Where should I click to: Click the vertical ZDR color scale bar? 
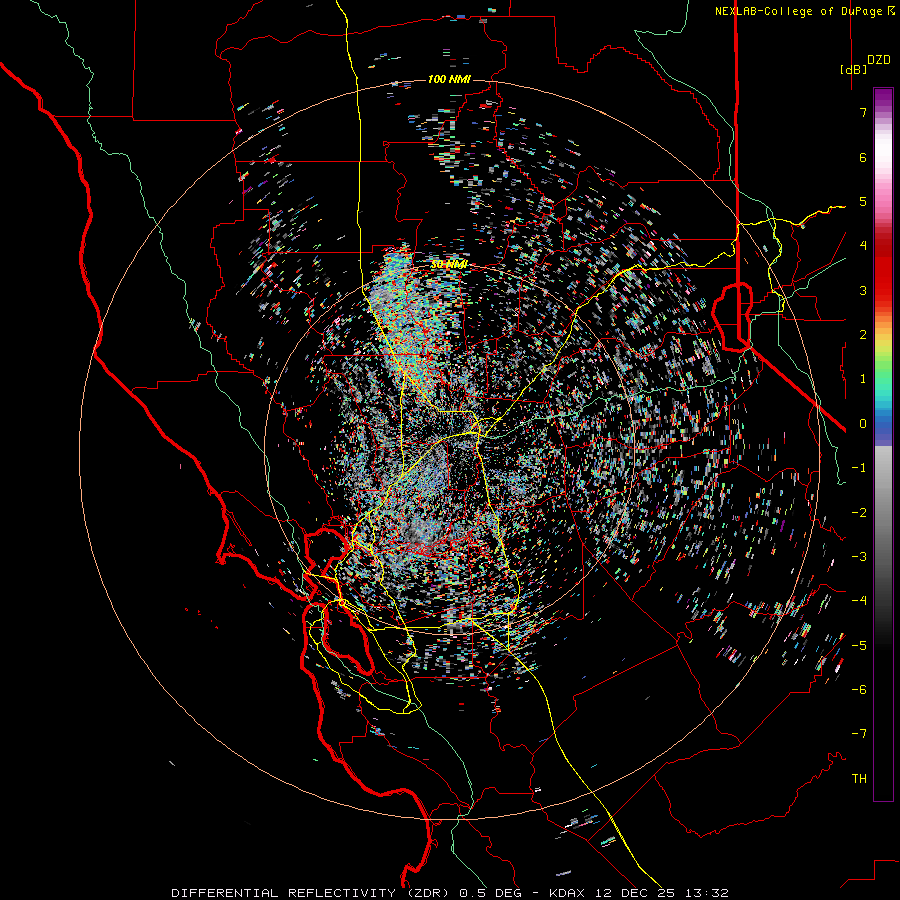[883, 445]
